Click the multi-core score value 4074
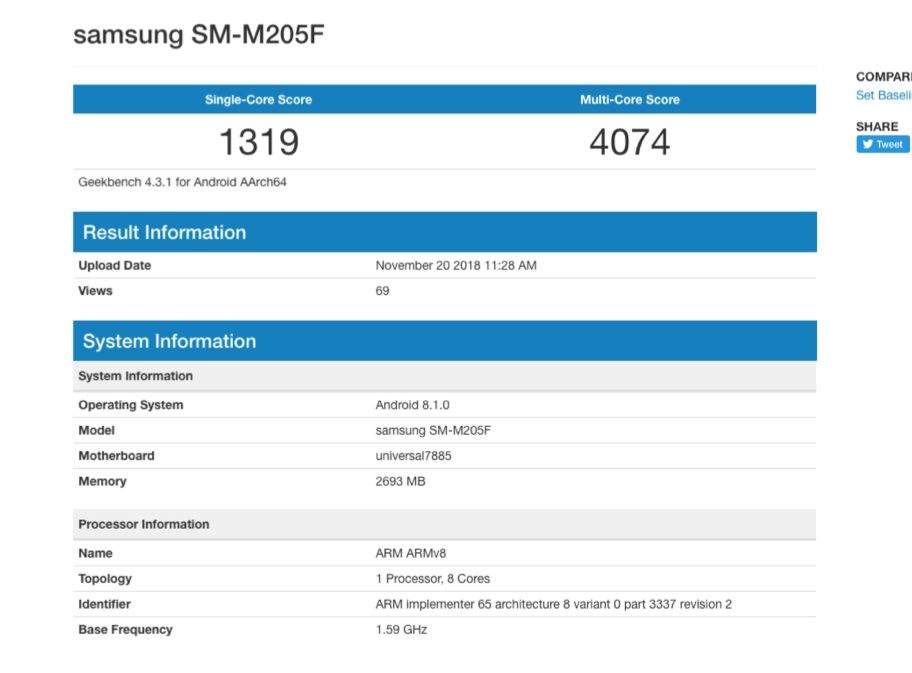Screen dimensions: 912x673 629,142
